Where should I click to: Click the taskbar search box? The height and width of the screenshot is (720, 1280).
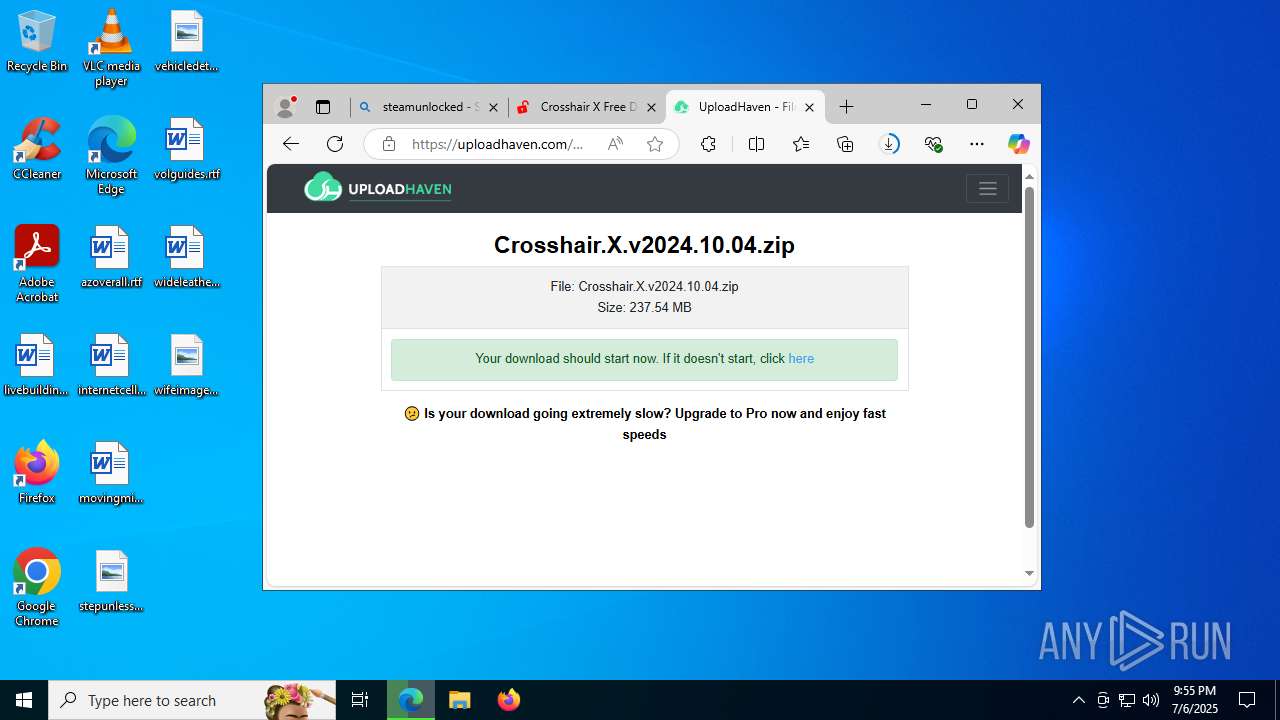(192, 700)
